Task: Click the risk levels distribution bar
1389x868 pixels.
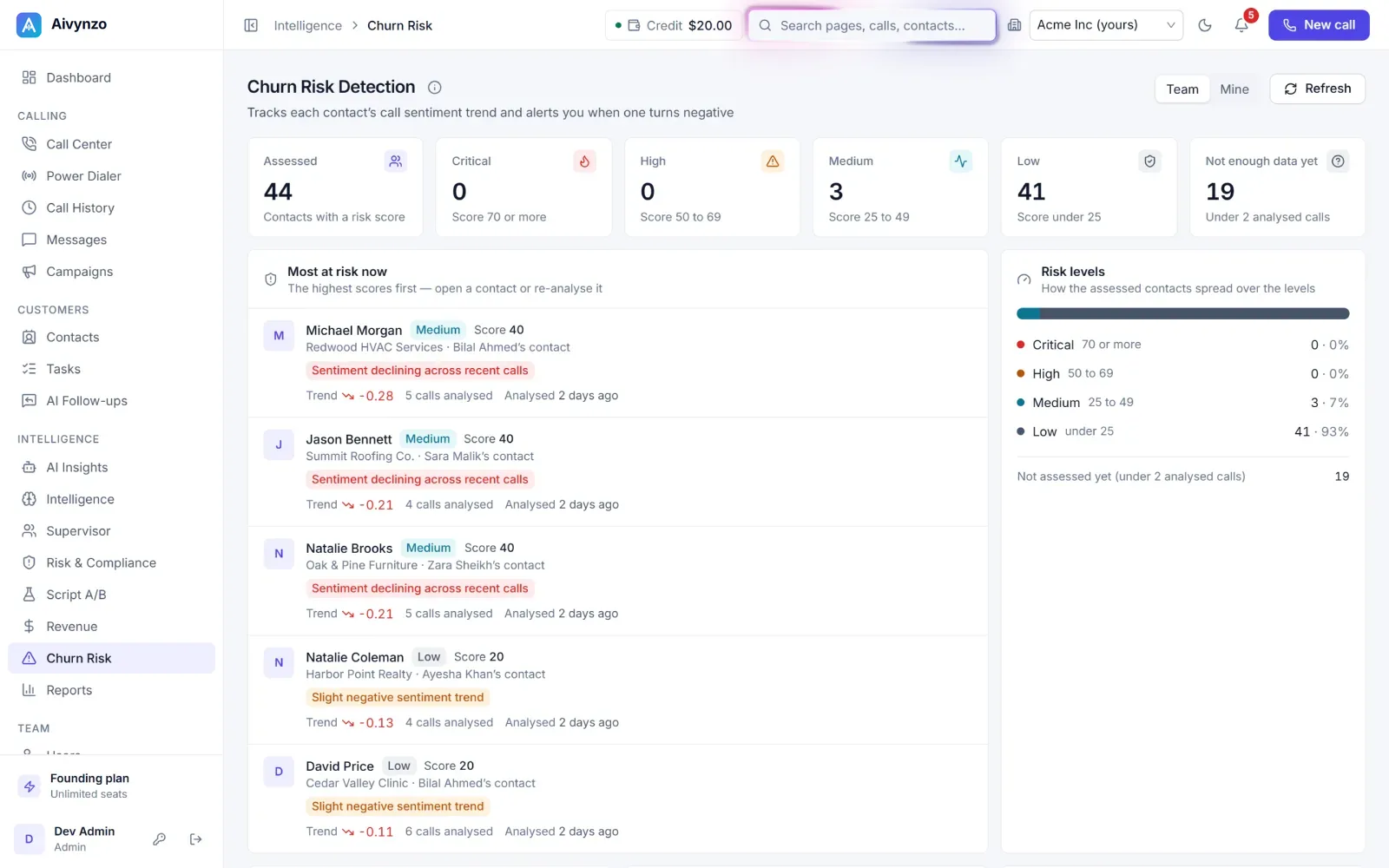Action: (x=1182, y=313)
